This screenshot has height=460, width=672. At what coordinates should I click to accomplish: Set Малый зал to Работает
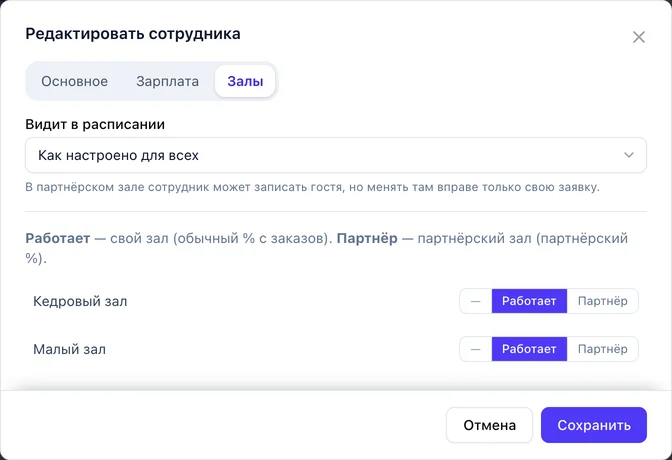pyautogui.click(x=529, y=349)
